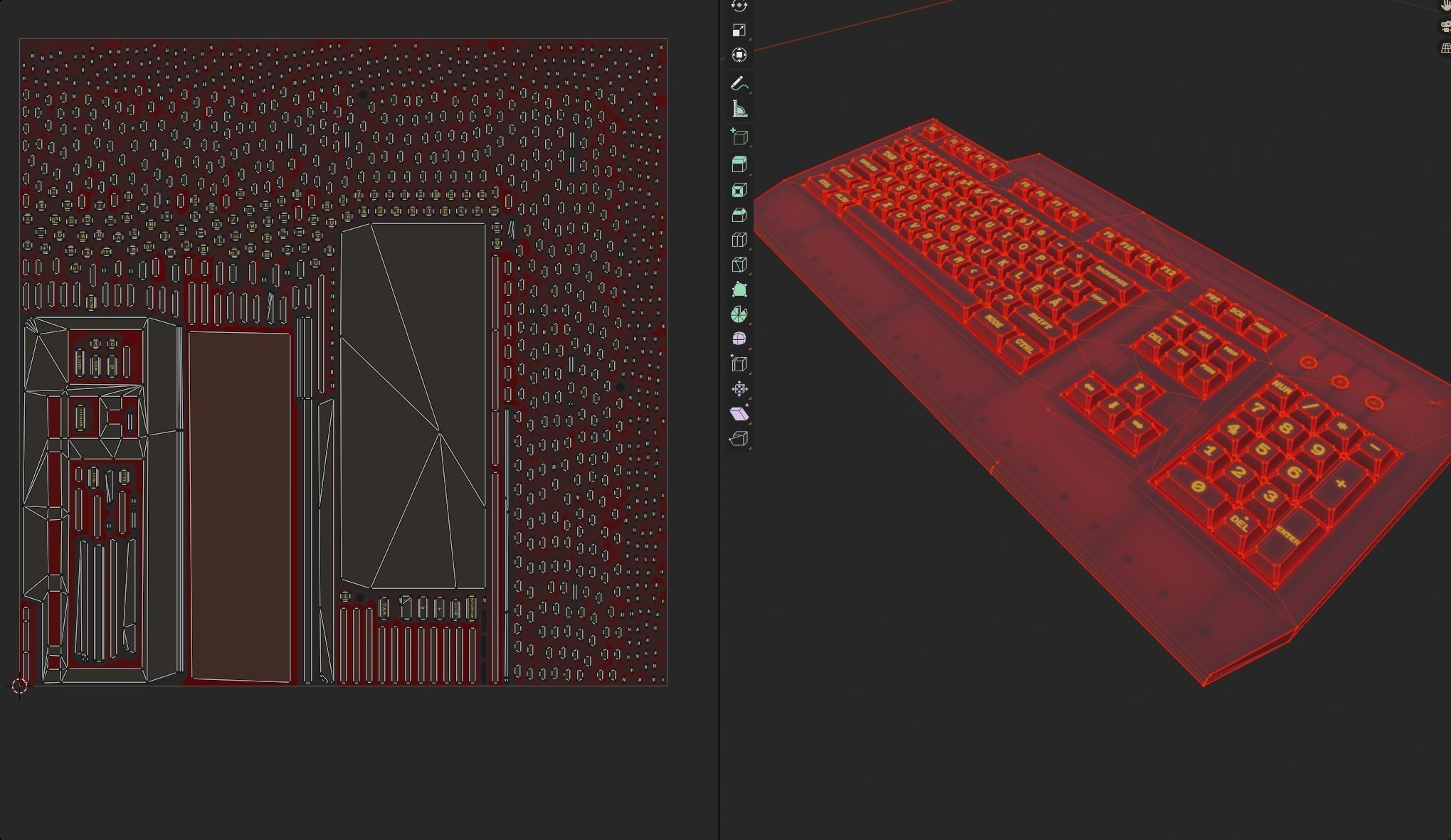This screenshot has width=1451, height=840.
Task: Select the Bevel tool
Action: 739,215
